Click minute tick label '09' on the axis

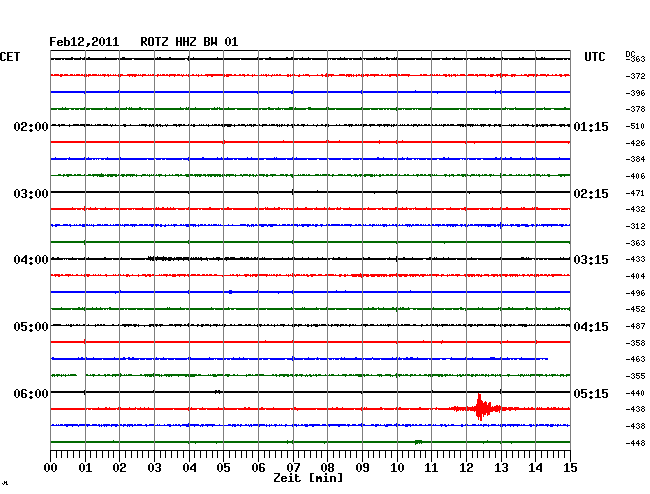(362, 468)
